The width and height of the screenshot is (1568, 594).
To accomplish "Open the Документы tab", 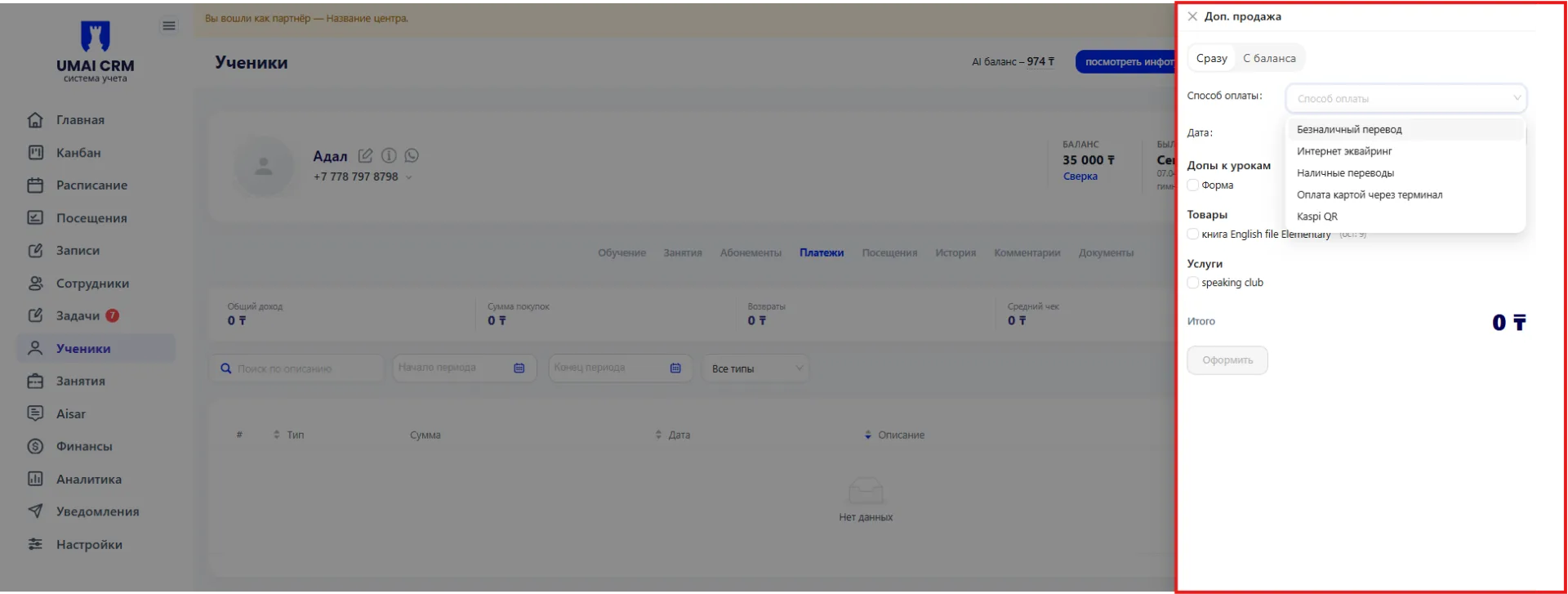I will point(1106,252).
